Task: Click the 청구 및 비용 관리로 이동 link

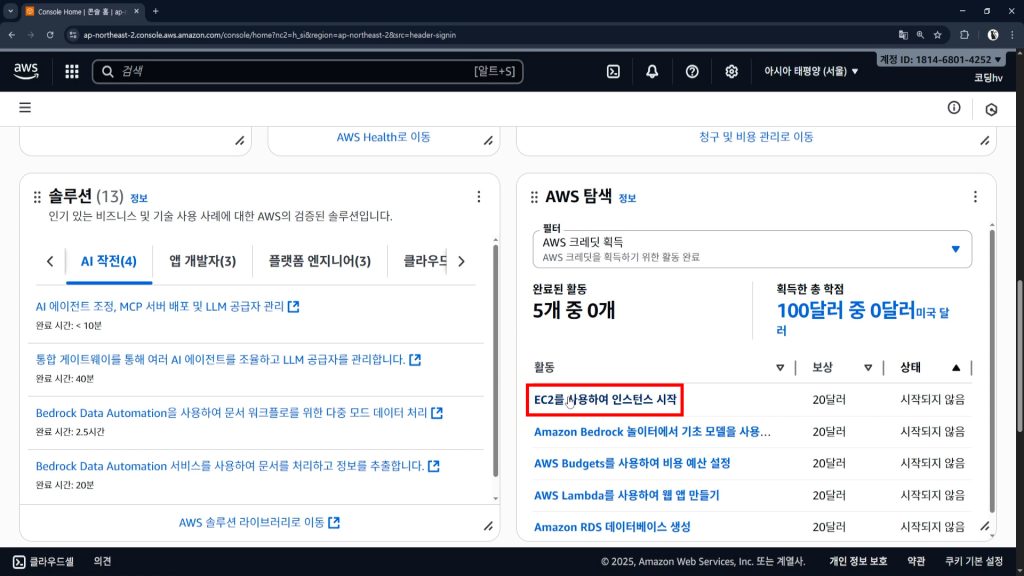Action: [x=756, y=137]
